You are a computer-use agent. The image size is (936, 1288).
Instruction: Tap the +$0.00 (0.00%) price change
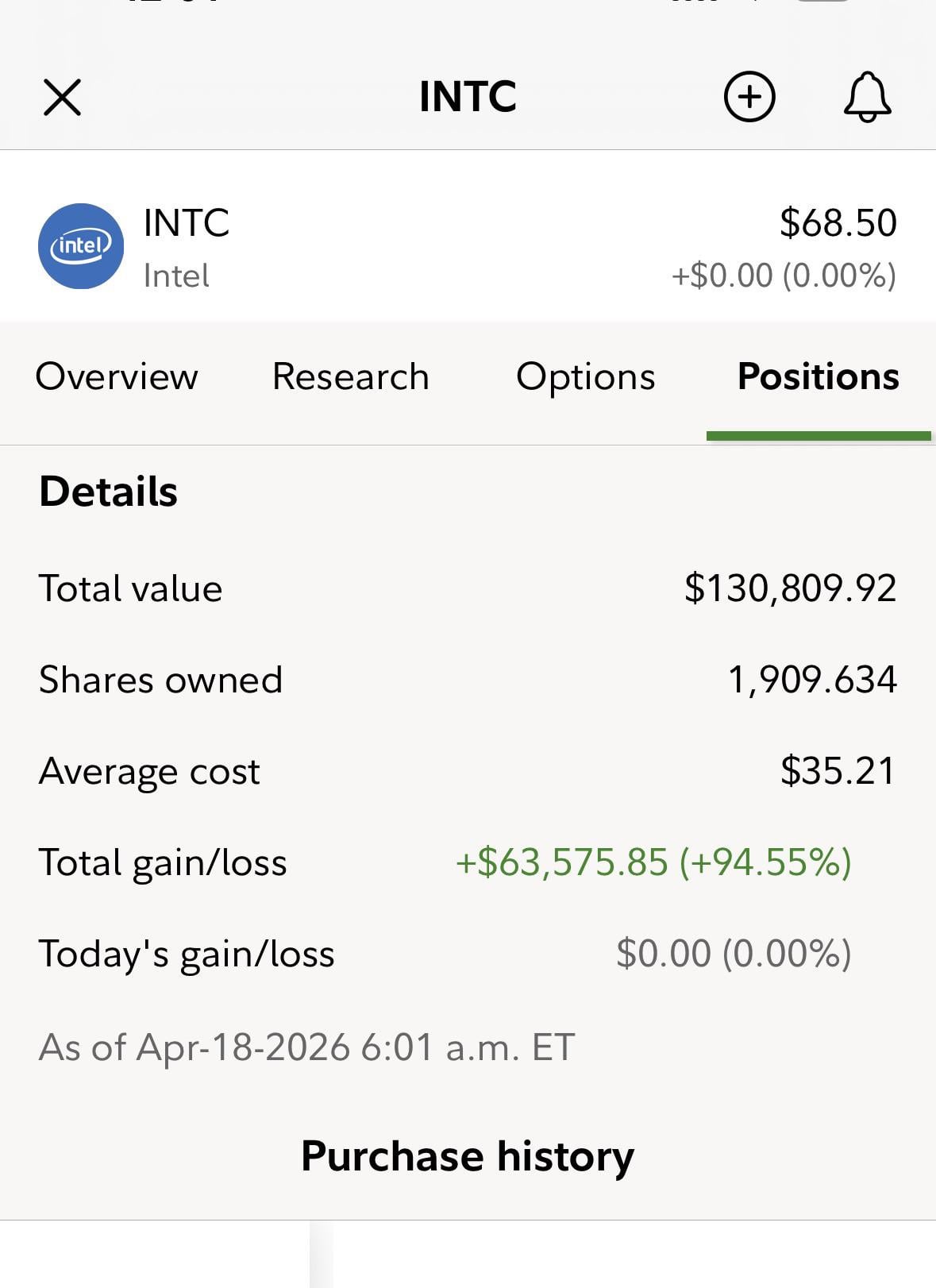[784, 276]
